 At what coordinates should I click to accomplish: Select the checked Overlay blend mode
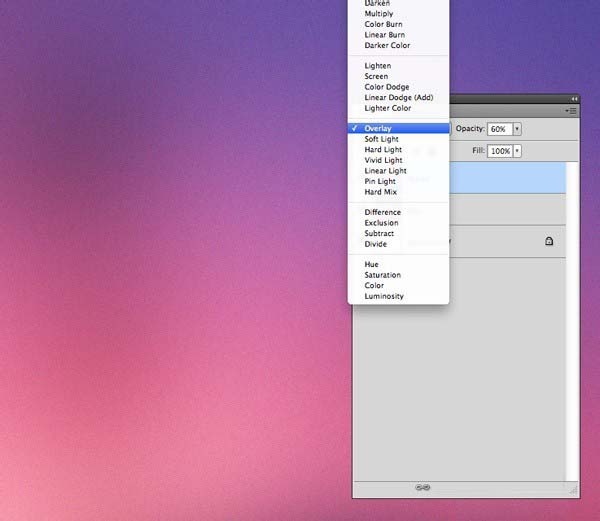coord(398,129)
